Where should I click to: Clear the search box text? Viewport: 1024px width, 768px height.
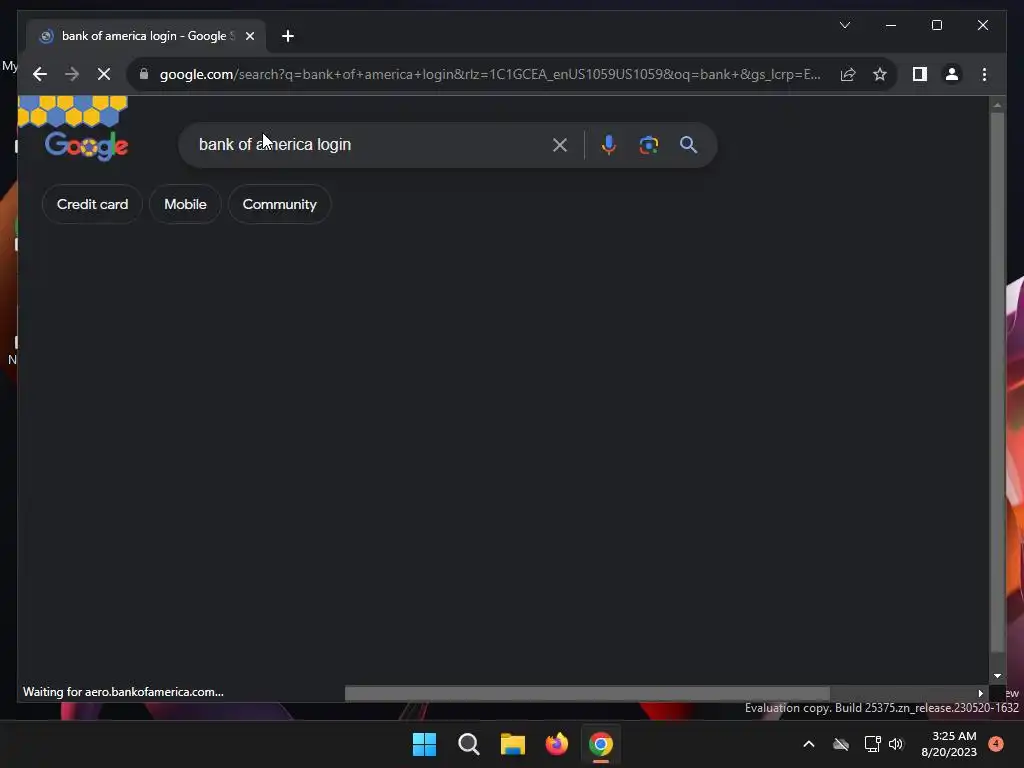coord(560,145)
